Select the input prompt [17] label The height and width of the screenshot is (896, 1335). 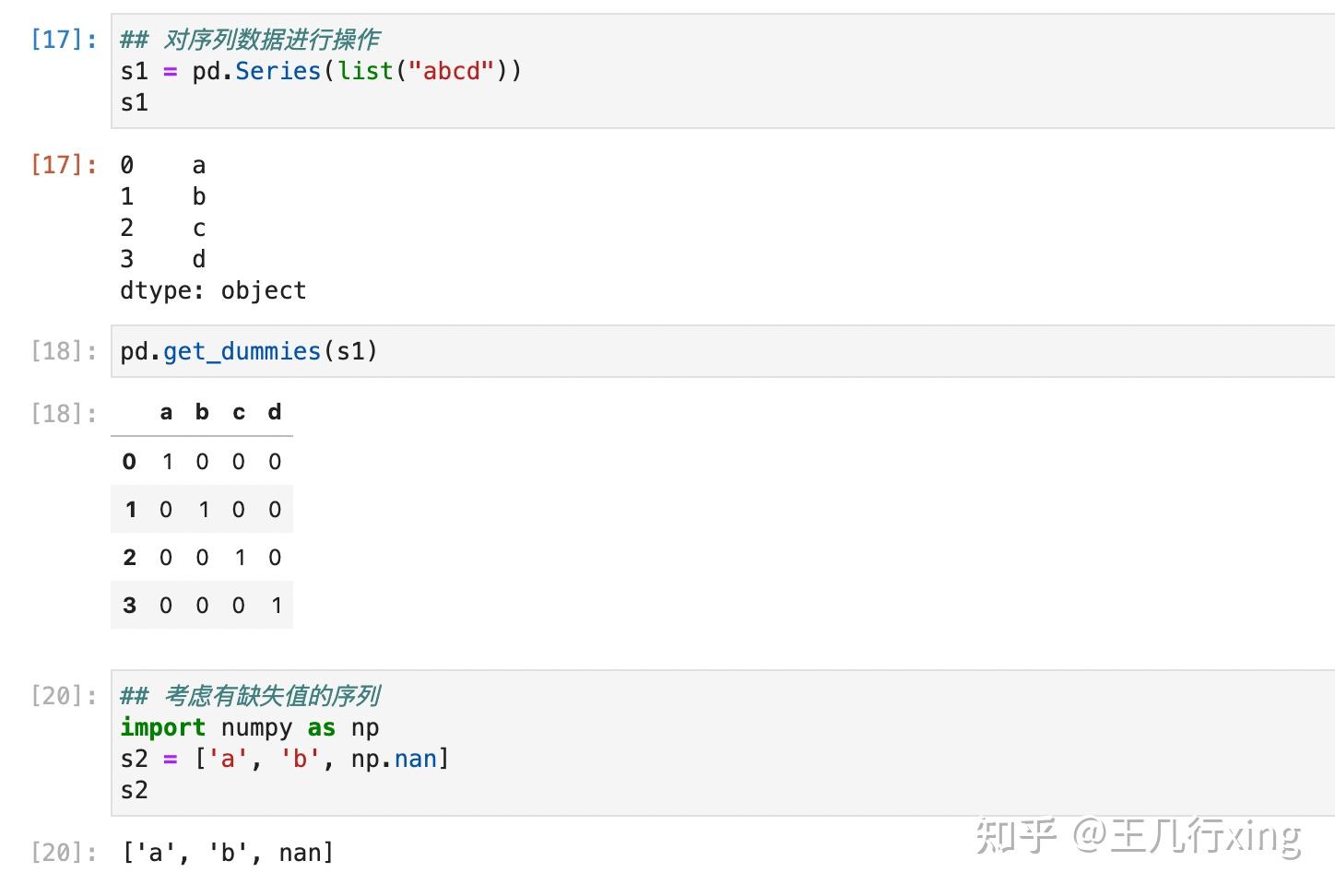coord(64,39)
